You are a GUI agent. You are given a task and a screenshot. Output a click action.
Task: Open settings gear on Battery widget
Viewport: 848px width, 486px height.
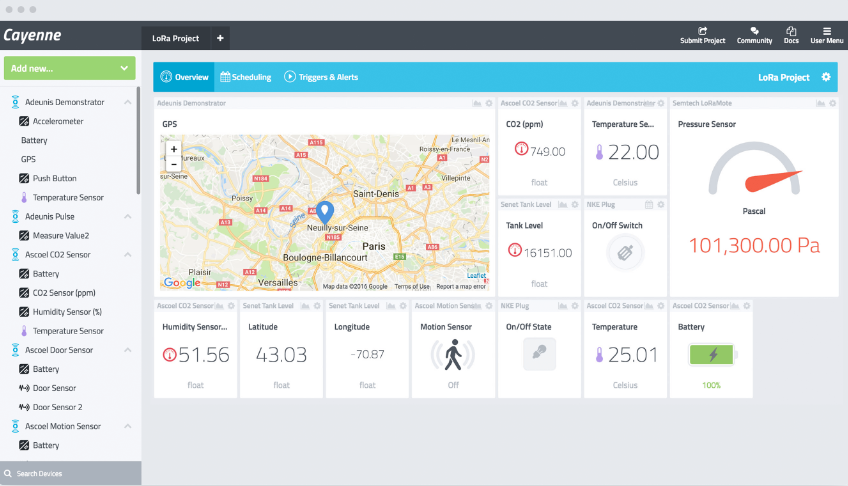pyautogui.click(x=747, y=306)
